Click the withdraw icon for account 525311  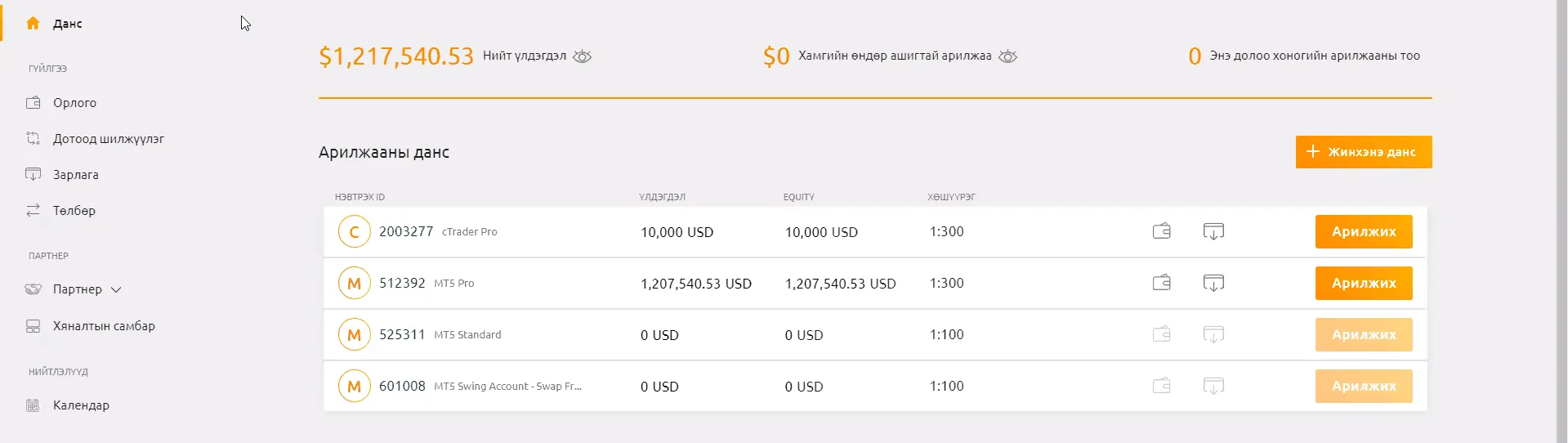click(1213, 334)
